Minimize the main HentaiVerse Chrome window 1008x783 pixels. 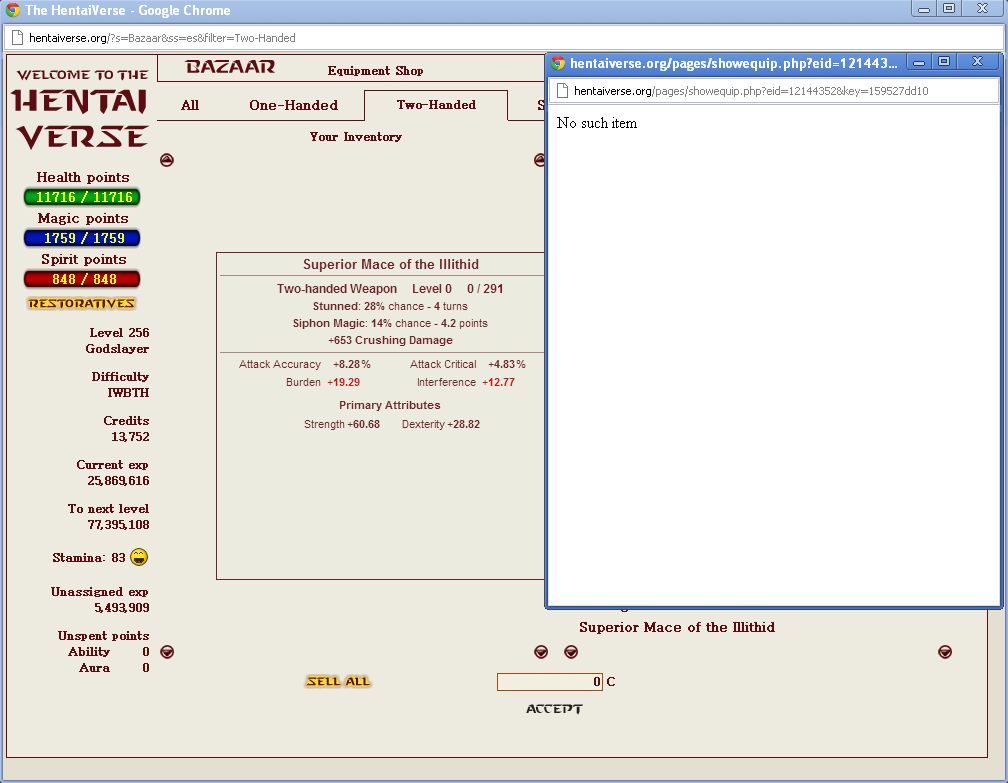tap(924, 9)
